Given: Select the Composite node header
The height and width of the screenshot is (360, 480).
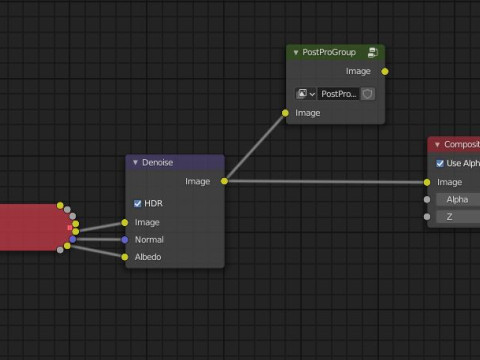Looking at the screenshot, I should tap(454, 144).
